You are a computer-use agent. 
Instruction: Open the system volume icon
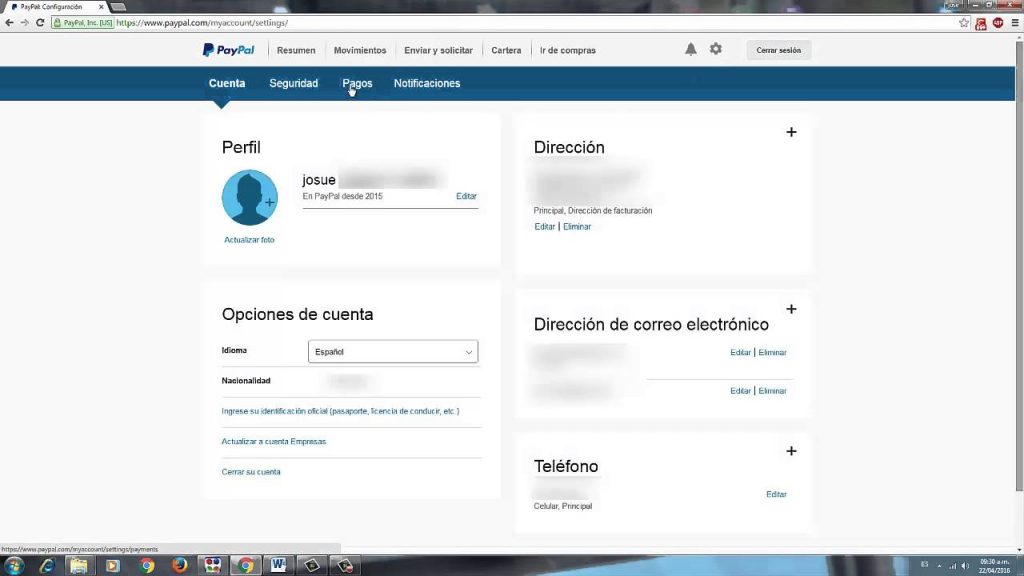pos(966,565)
